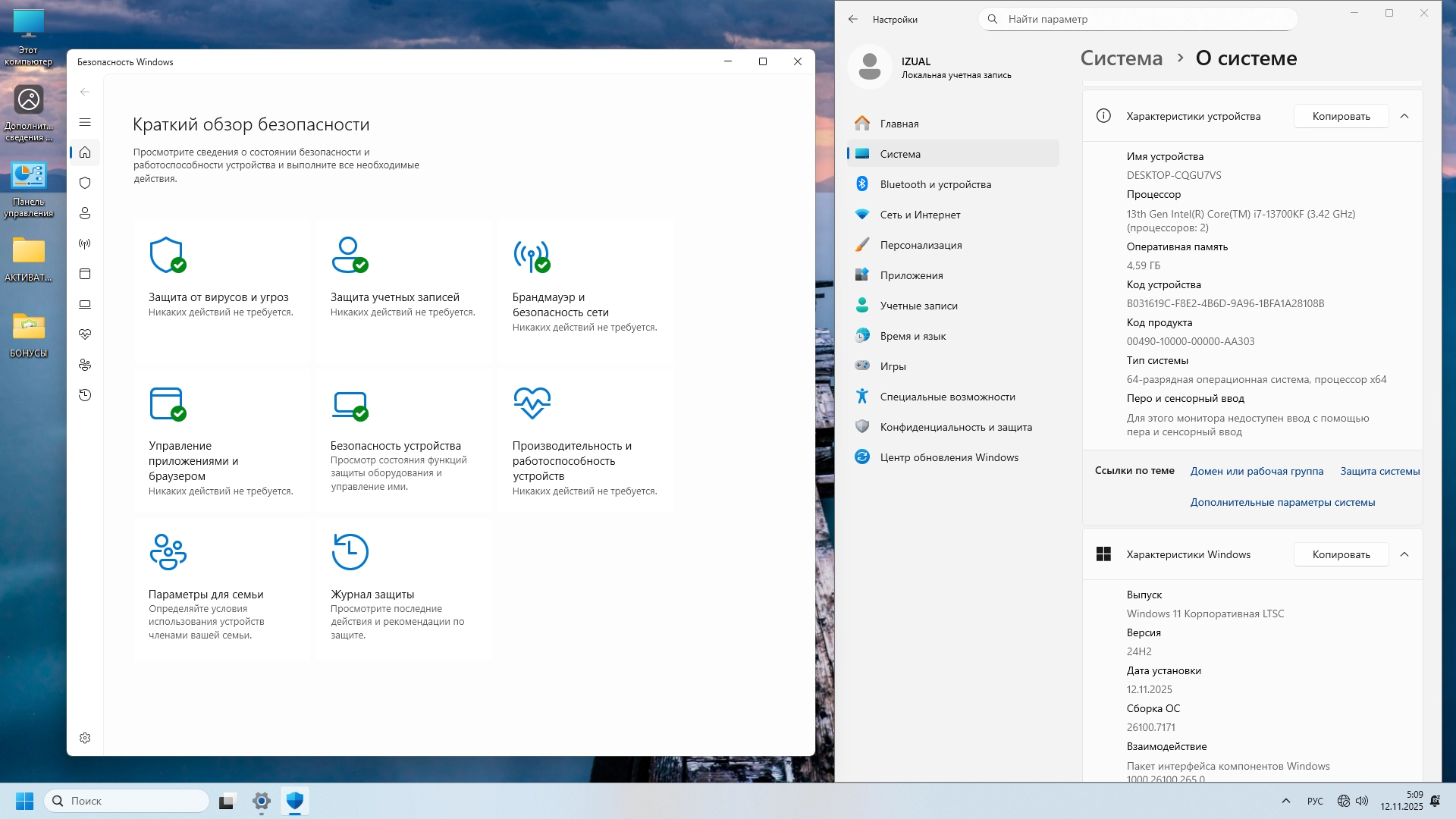This screenshot has width=1456, height=819.
Task: Select 'Сеть и Интернет' settings item
Action: pyautogui.click(x=920, y=215)
